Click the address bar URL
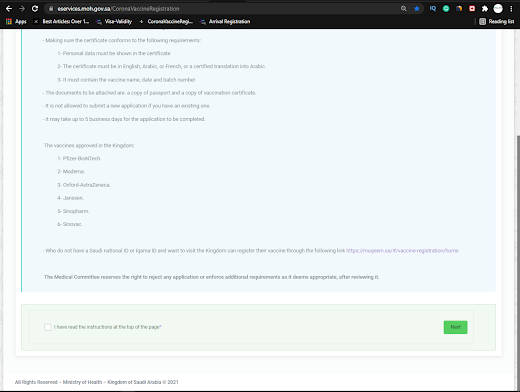This screenshot has width=520, height=392. 118,9
